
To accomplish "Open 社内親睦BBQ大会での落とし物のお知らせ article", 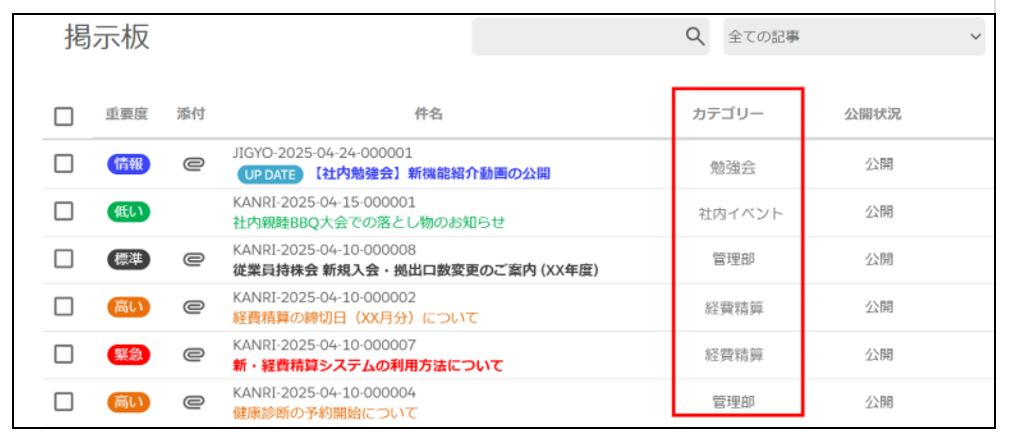I will click(369, 222).
